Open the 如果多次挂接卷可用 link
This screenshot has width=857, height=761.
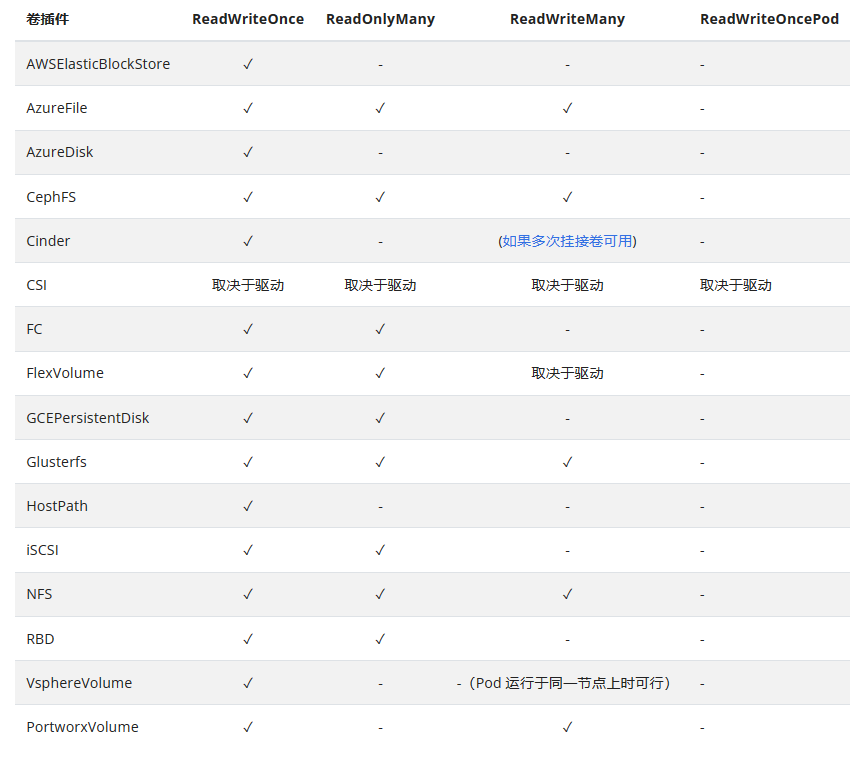pos(567,241)
